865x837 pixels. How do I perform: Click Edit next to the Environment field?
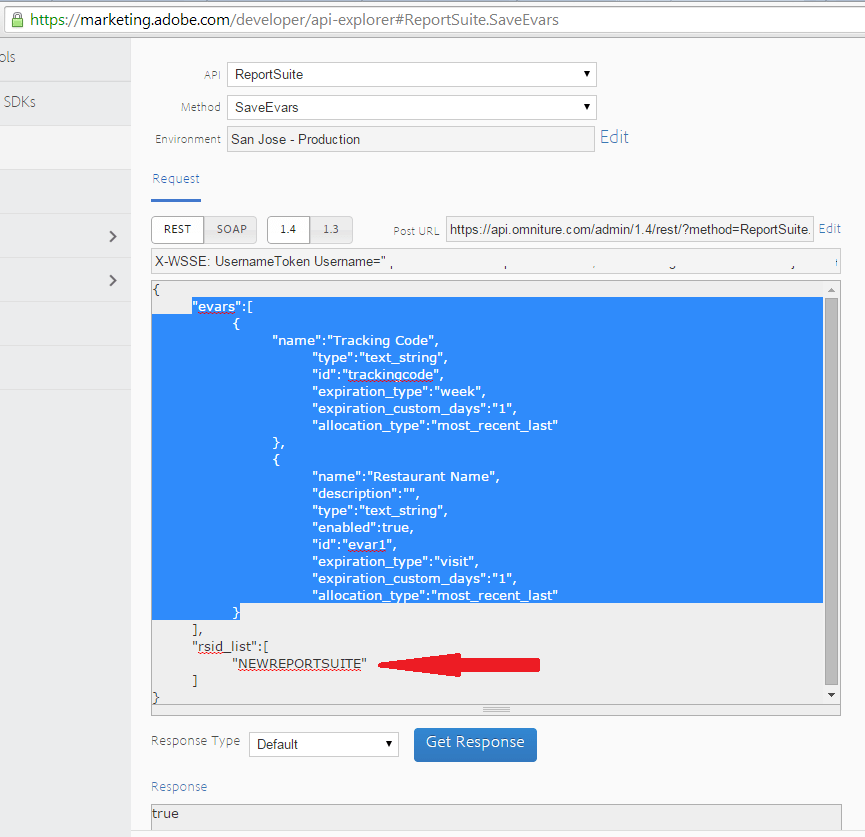click(x=614, y=137)
